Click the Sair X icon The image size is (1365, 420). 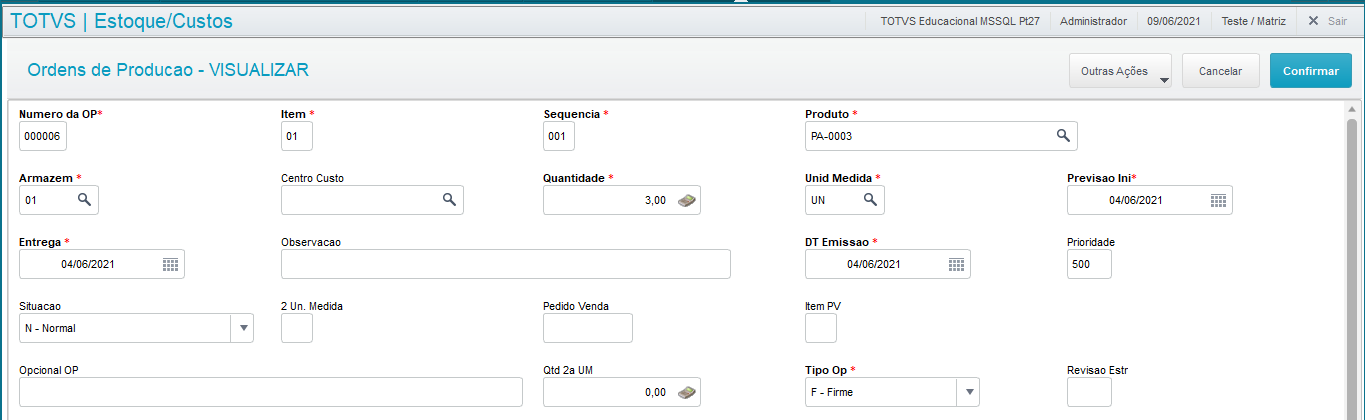(1313, 21)
